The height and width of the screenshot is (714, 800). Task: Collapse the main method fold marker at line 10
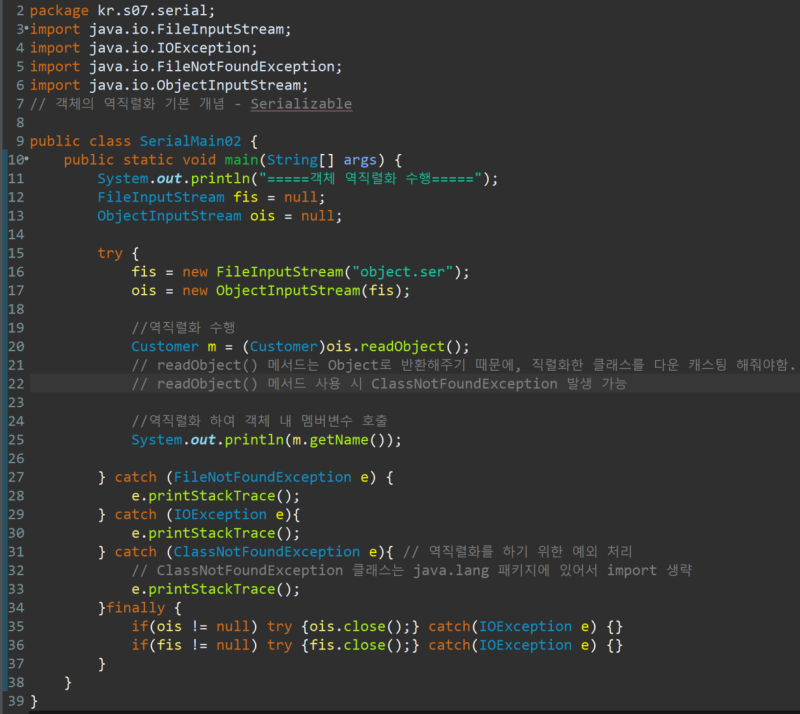pyautogui.click(x=27, y=159)
